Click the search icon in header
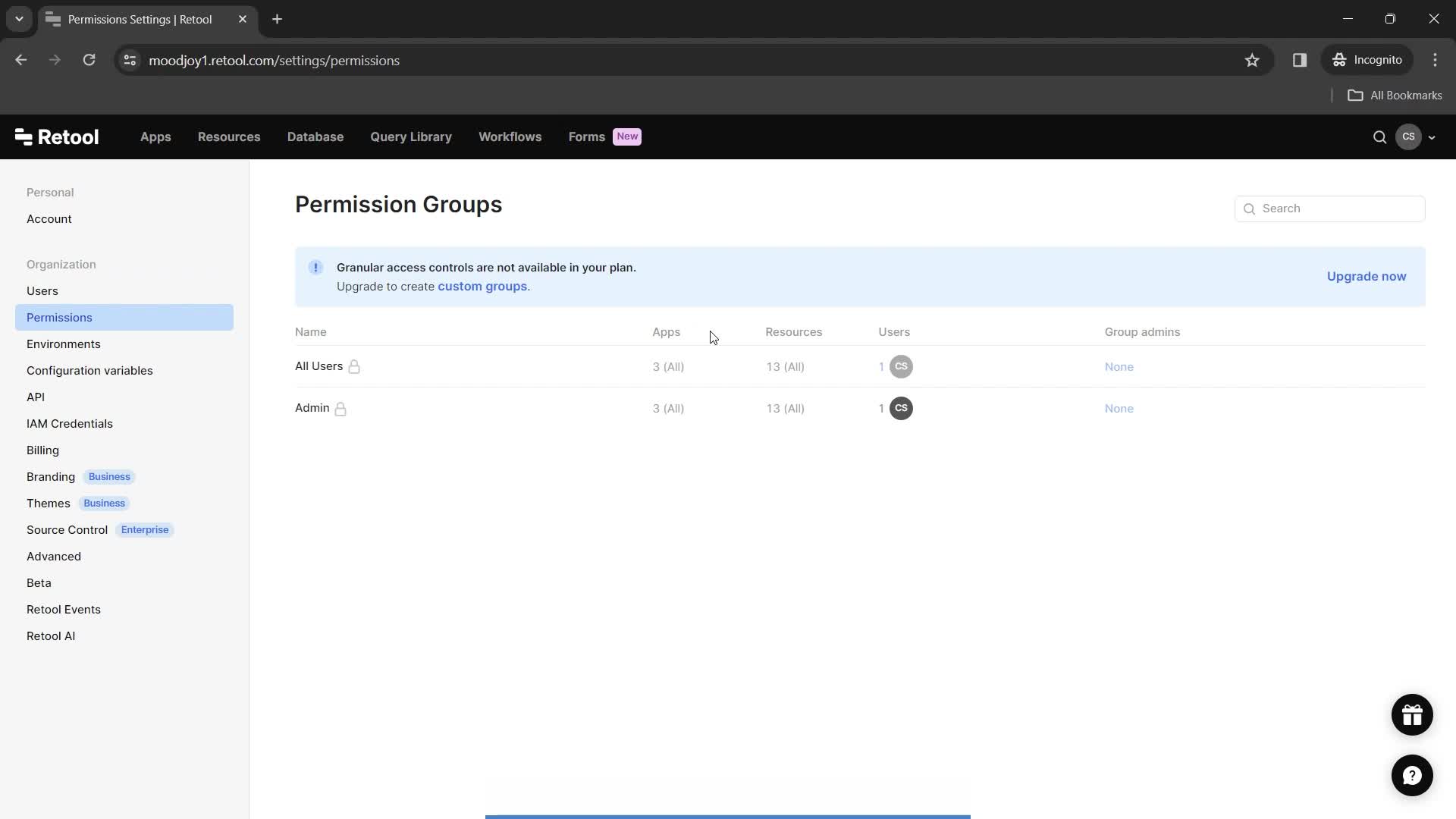 [1379, 137]
